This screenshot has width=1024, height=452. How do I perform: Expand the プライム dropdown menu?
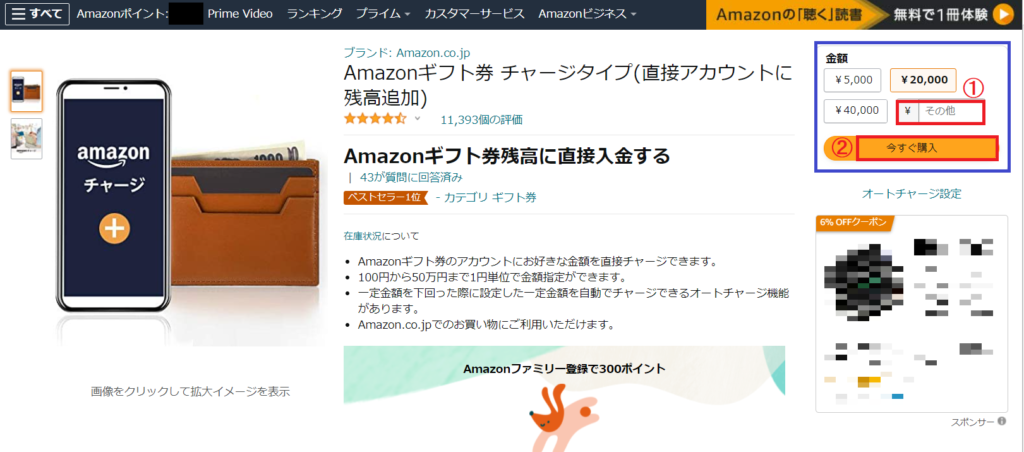click(383, 14)
